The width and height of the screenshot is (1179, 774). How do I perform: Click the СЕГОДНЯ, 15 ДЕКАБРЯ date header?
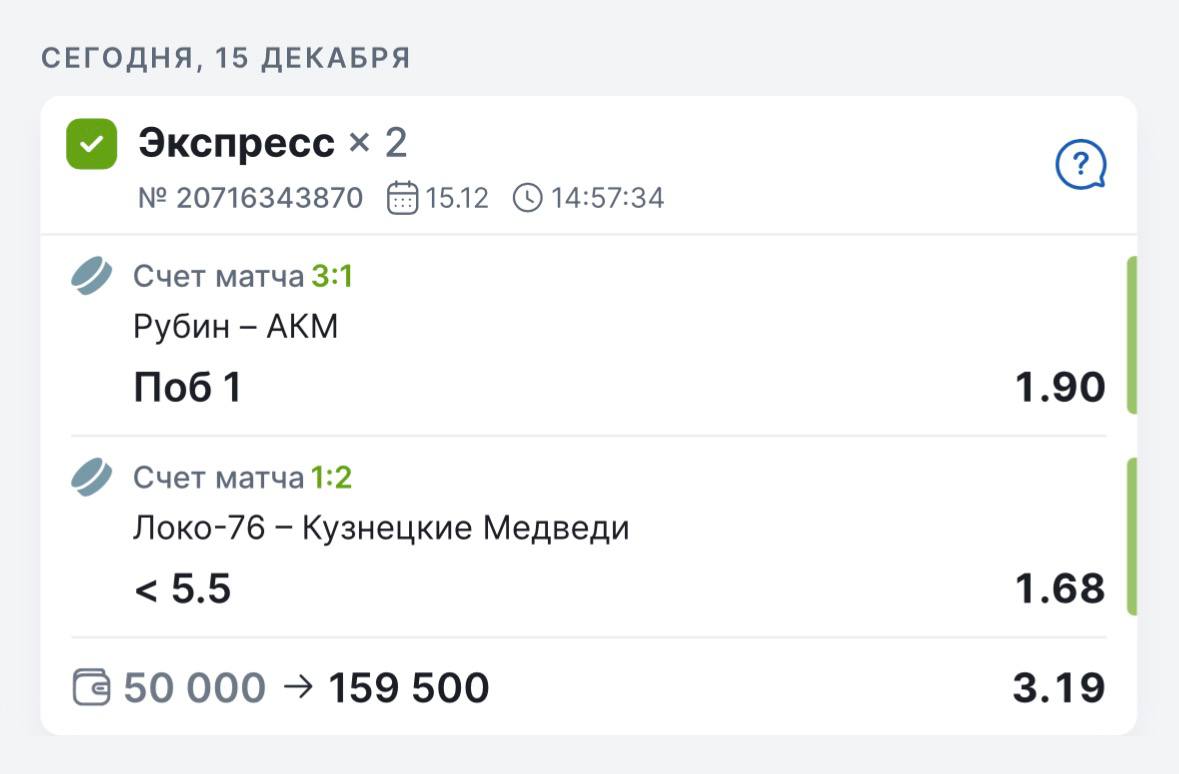point(226,58)
